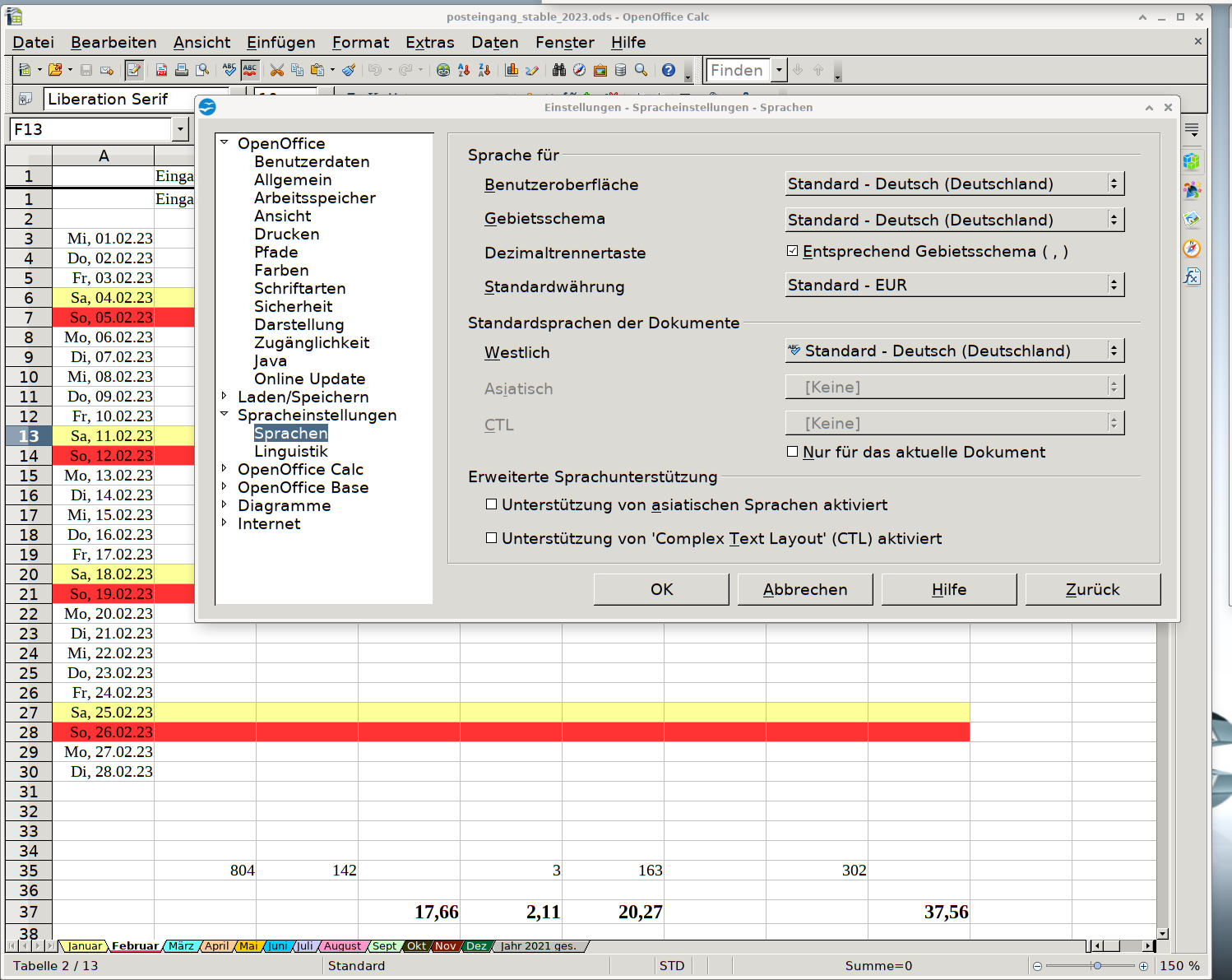1232x980 pixels.
Task: Click the OK button
Action: click(x=661, y=589)
